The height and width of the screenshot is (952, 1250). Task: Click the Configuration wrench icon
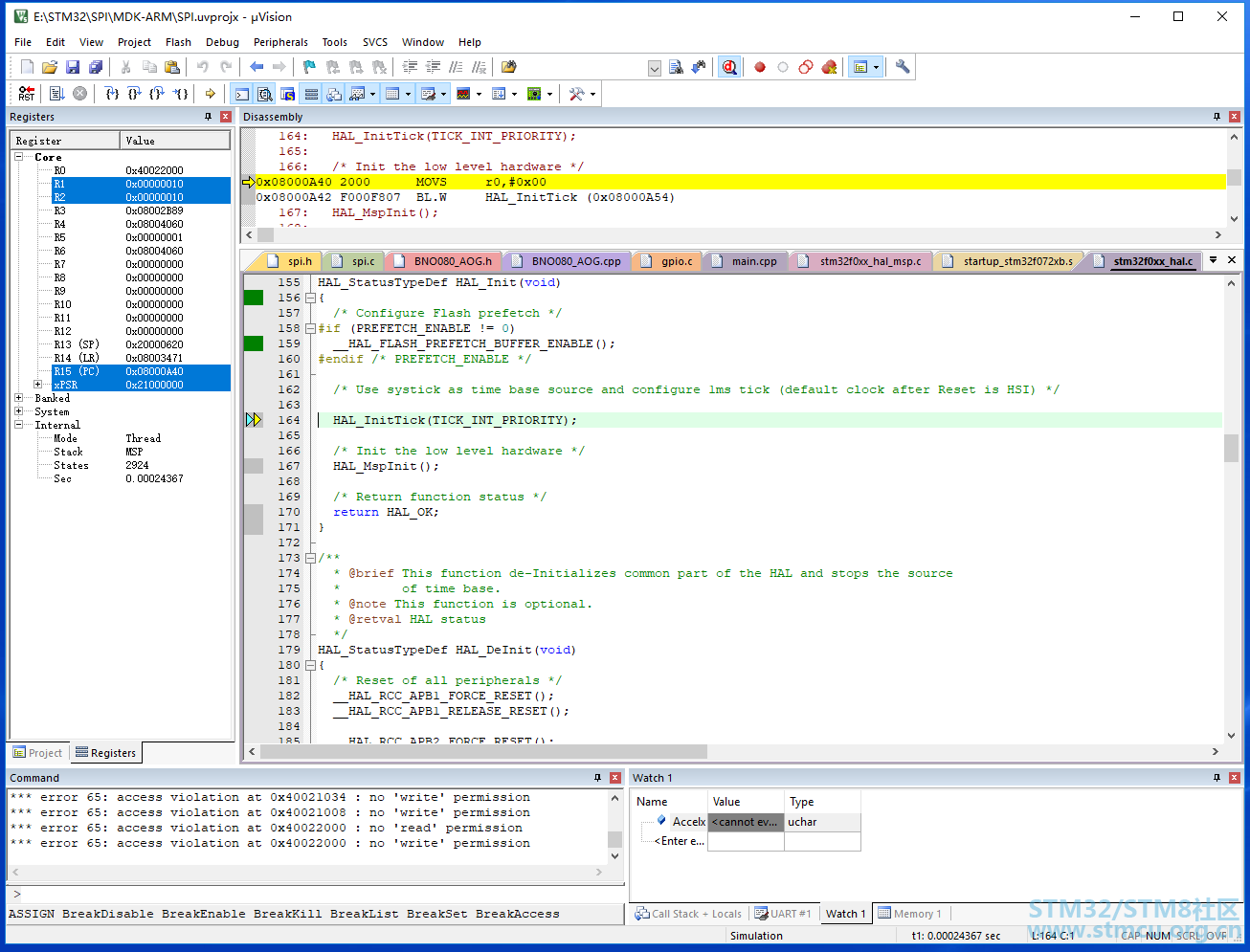tap(903, 67)
